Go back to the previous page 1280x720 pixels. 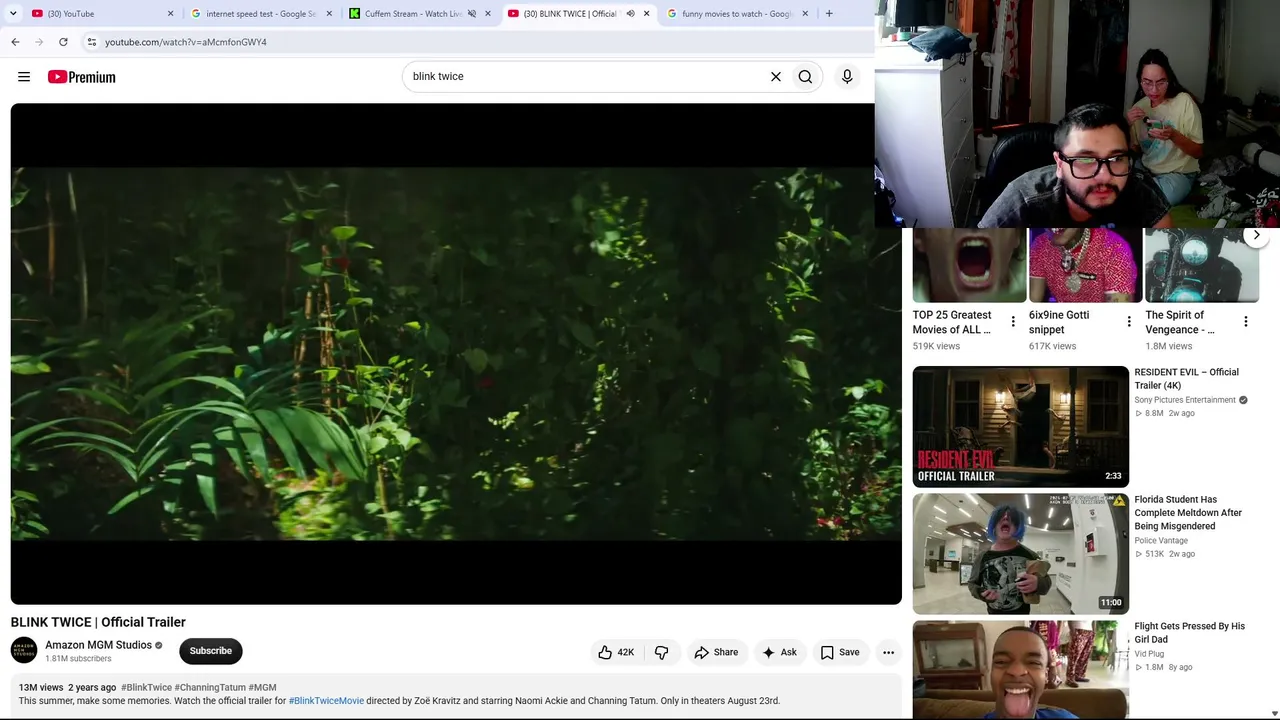coord(15,42)
